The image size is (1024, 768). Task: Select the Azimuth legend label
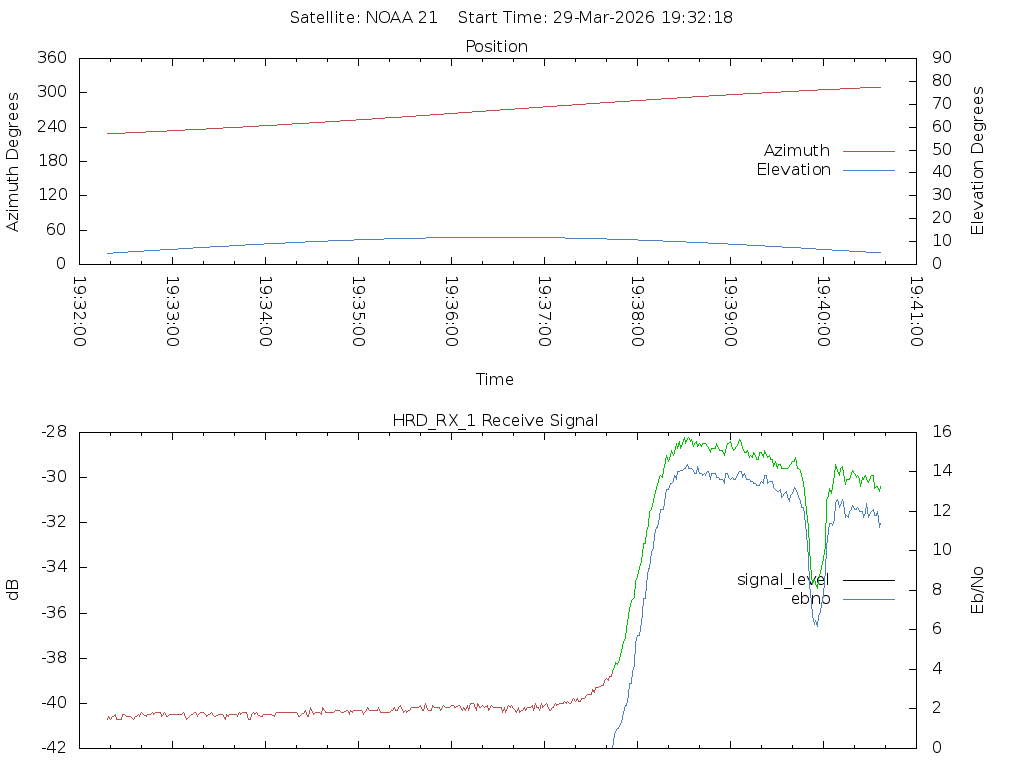click(796, 151)
